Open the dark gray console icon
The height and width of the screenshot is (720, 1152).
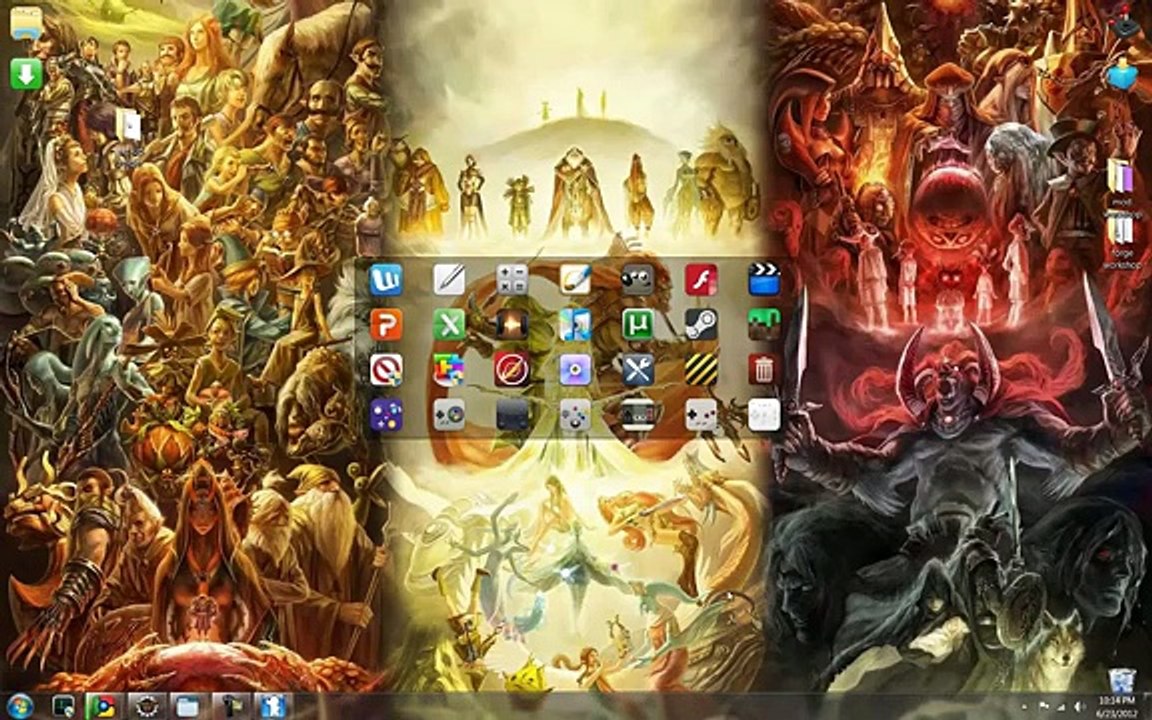pyautogui.click(x=512, y=415)
